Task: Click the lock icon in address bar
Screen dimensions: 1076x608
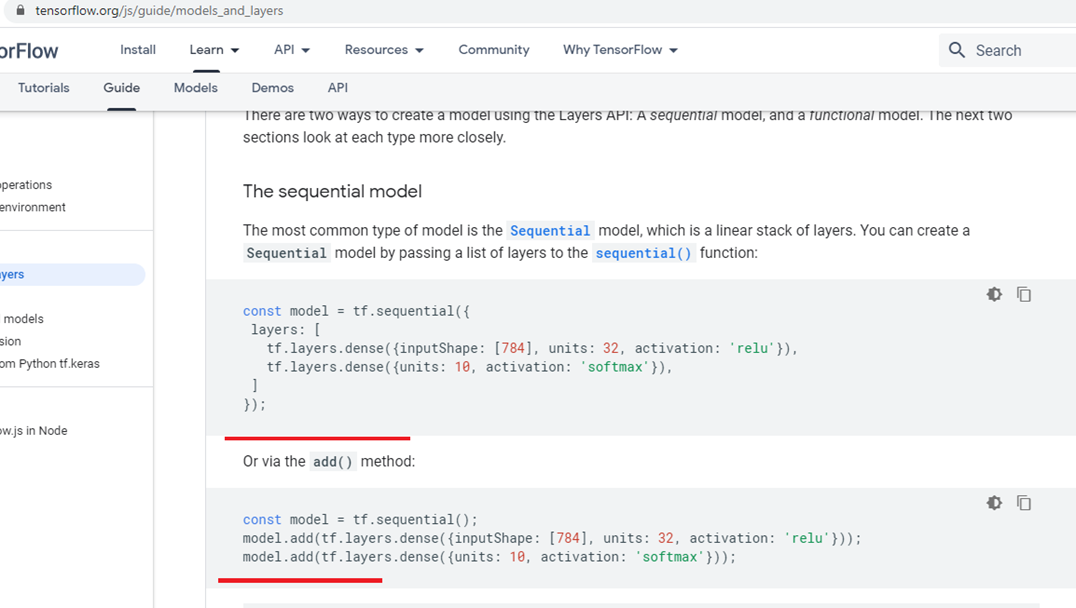Action: [20, 10]
